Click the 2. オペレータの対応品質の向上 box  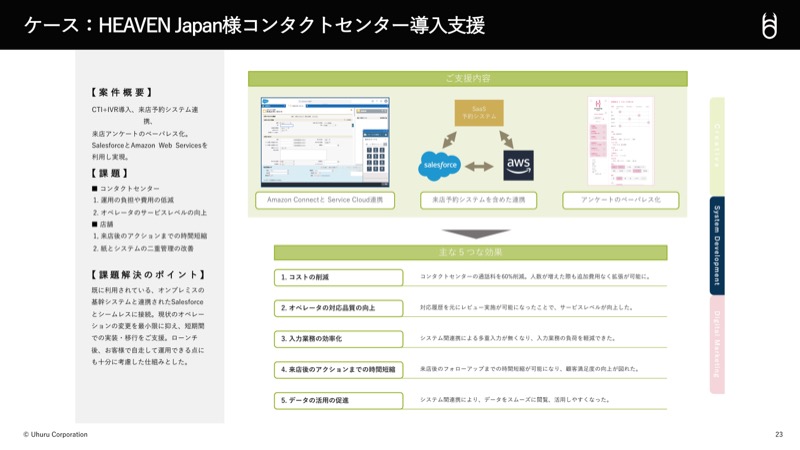338,308
